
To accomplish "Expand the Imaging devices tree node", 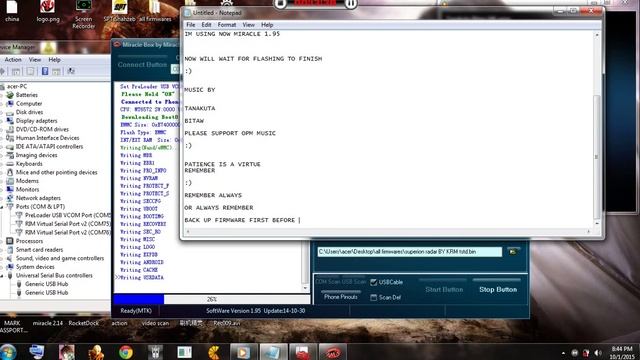I will pos(2,156).
